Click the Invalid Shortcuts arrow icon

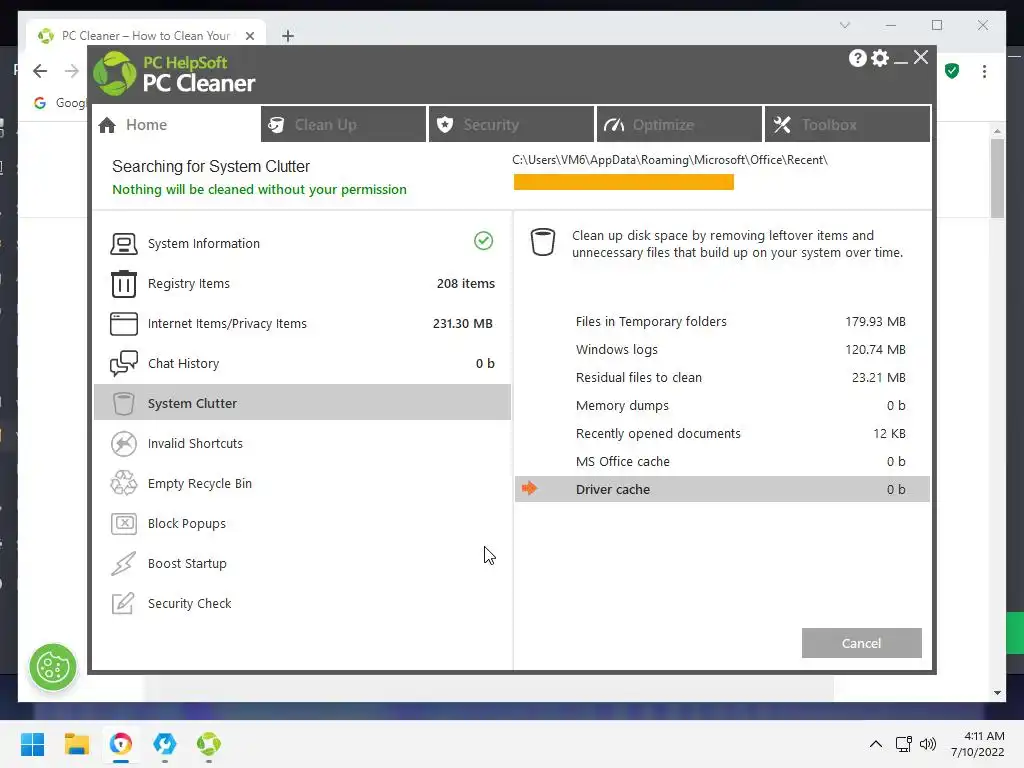(x=123, y=443)
